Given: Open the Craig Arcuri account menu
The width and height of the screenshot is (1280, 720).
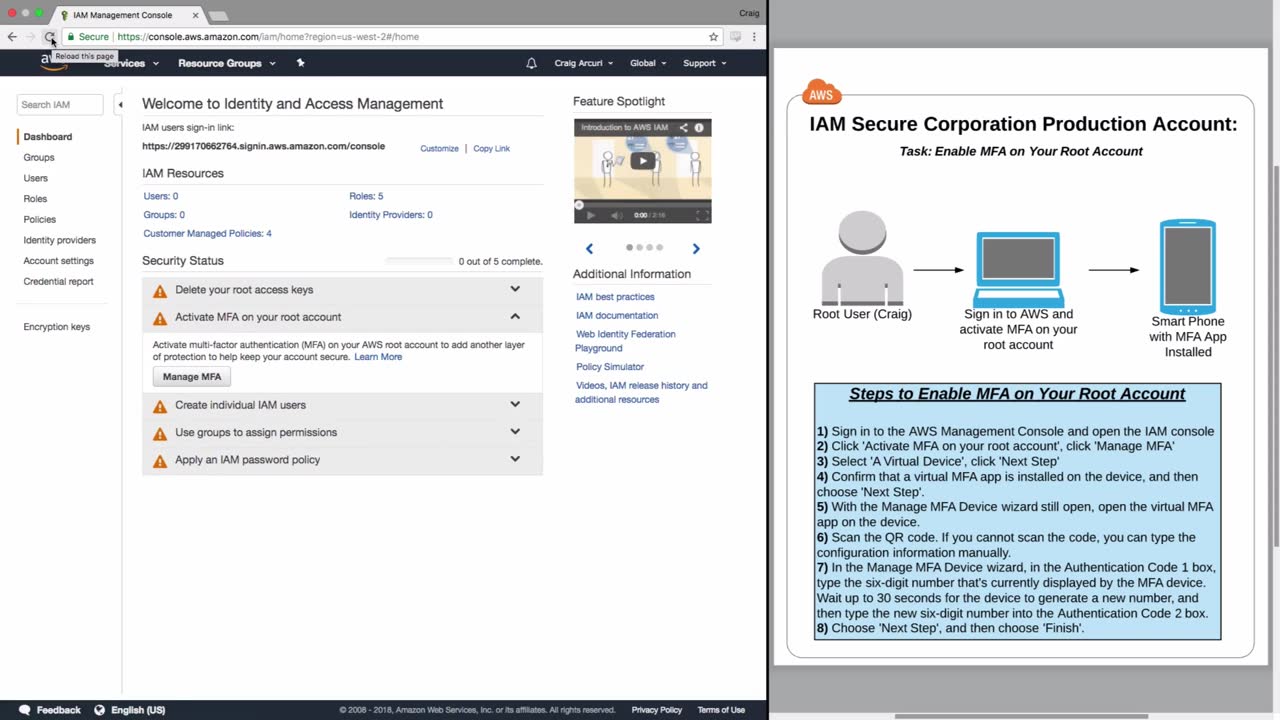Looking at the screenshot, I should click(x=584, y=63).
